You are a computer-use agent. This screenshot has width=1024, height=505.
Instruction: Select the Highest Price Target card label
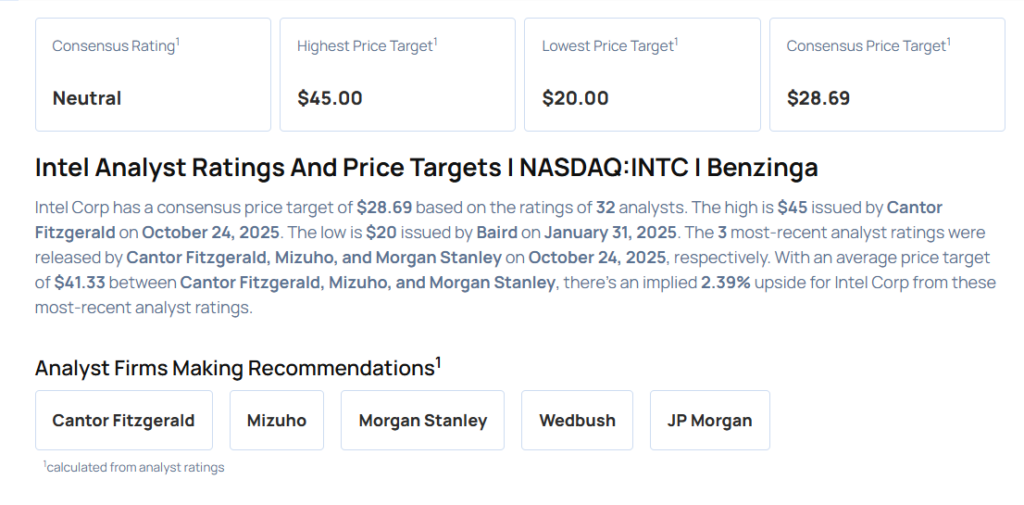367,46
